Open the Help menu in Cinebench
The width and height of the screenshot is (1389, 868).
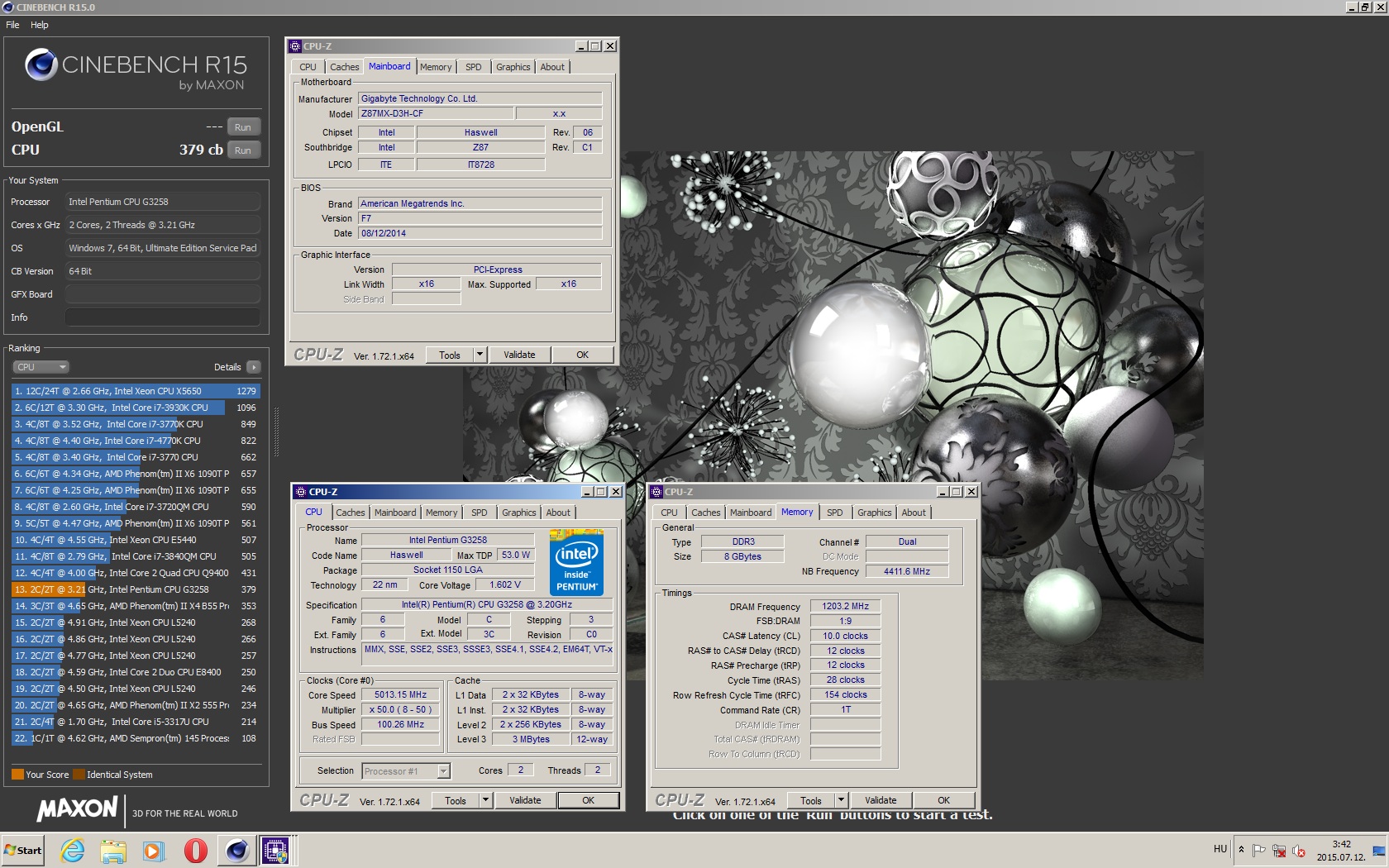point(40,25)
